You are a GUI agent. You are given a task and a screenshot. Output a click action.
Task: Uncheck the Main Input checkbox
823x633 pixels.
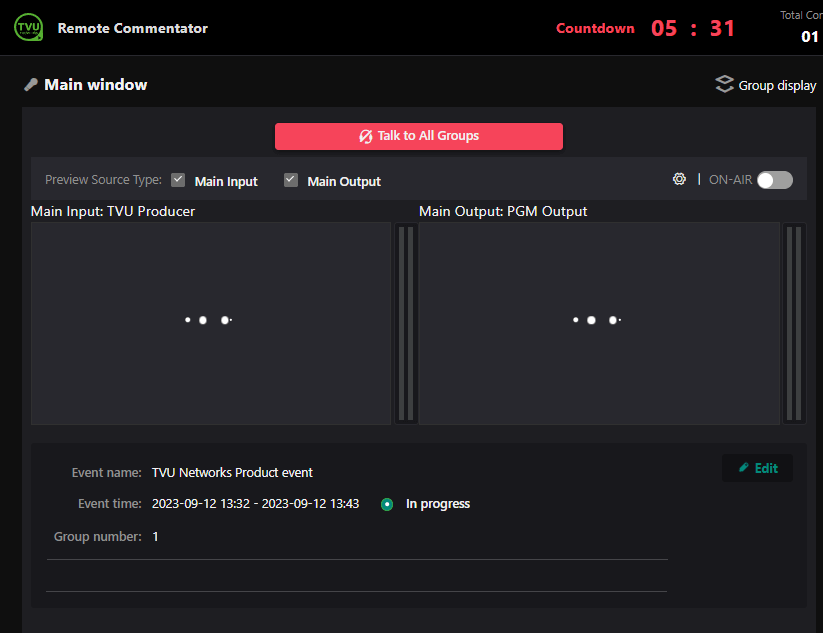click(178, 180)
